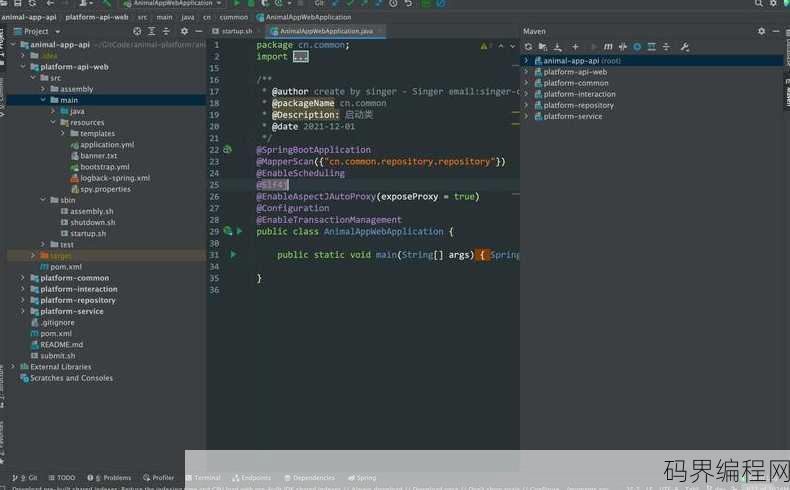790x490 pixels.
Task: Toggle Maven offline mode
Action: (x=623, y=47)
